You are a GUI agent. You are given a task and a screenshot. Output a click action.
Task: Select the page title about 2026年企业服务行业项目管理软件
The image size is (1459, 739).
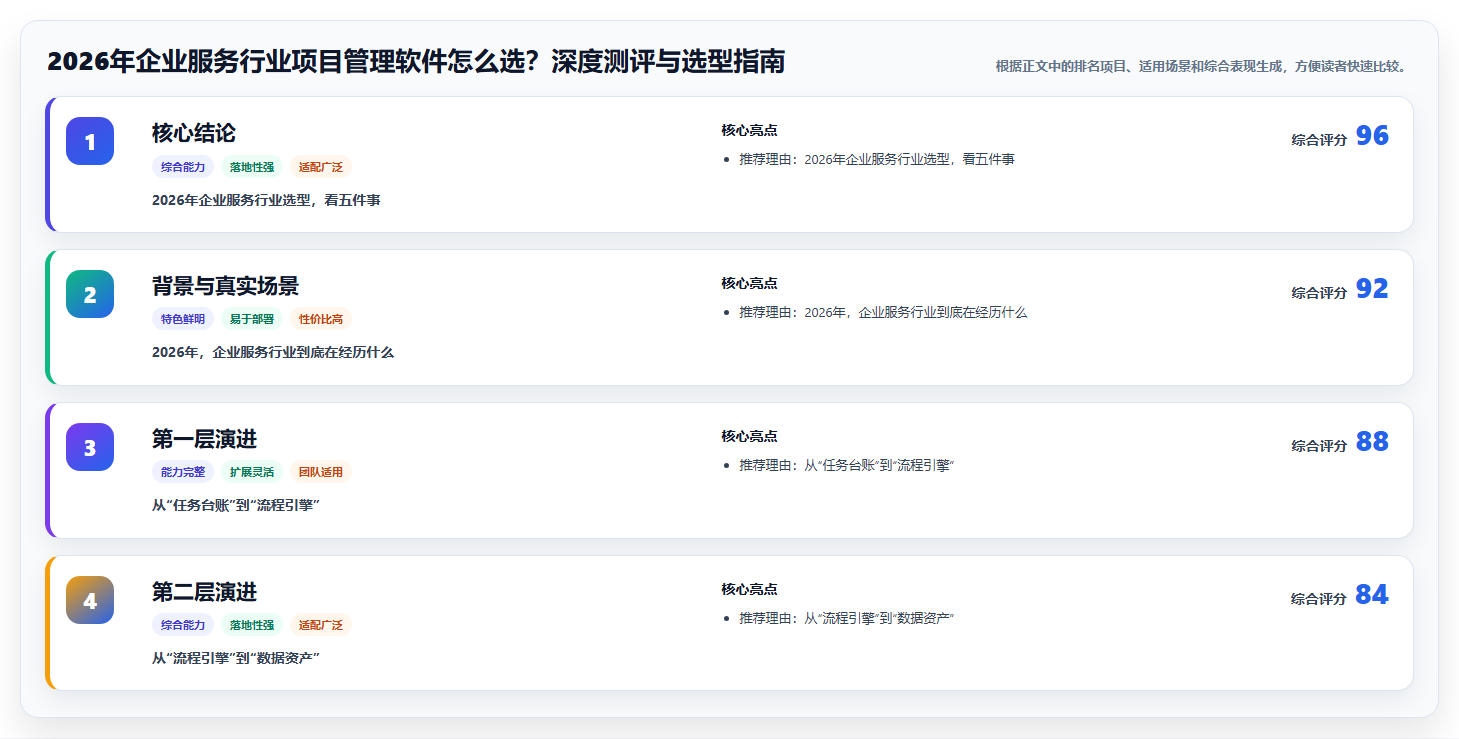point(416,62)
